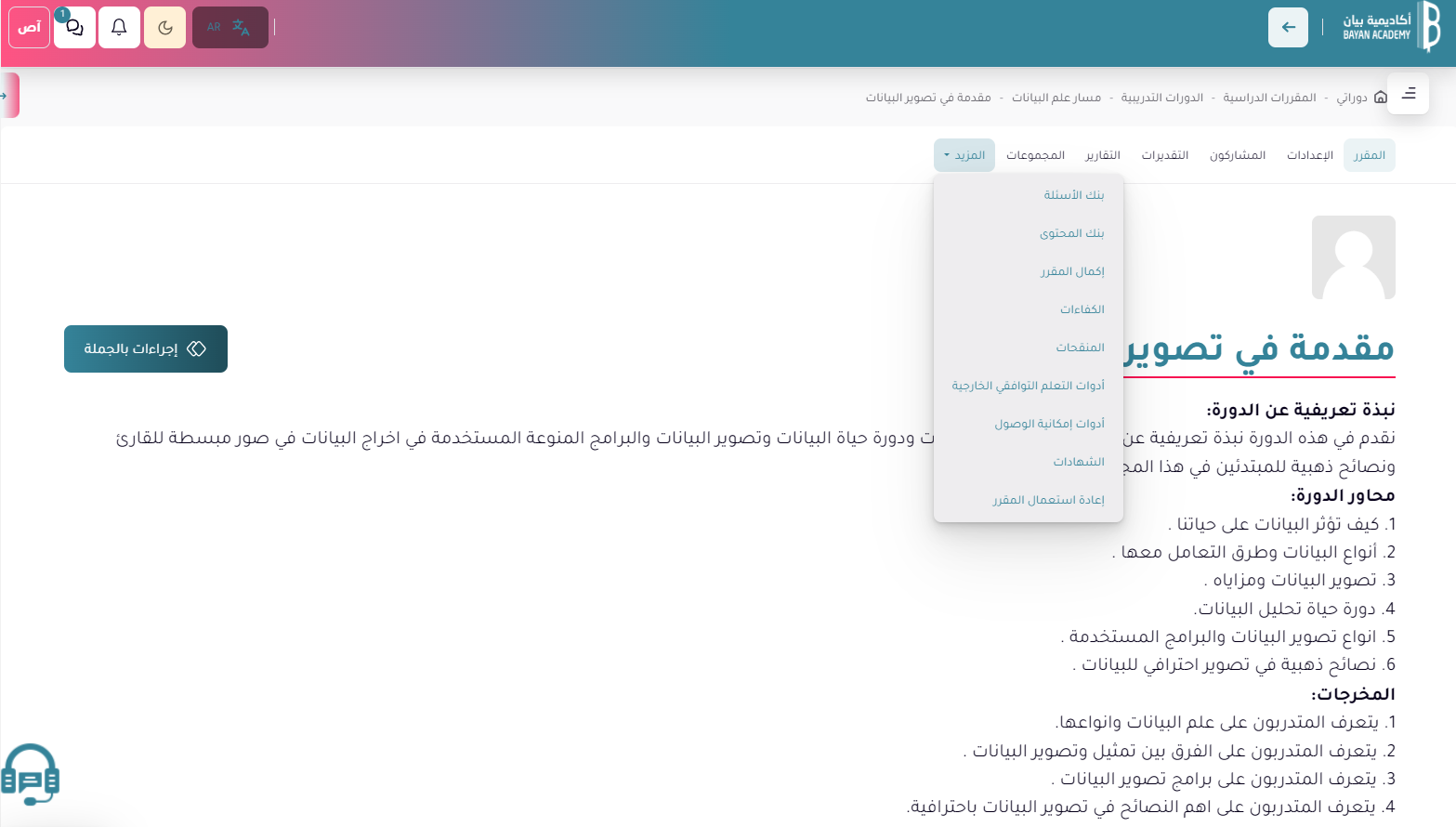This screenshot has height=827, width=1456.
Task: Select إعادة استعمال المقرر menu entry
Action: point(1043,499)
